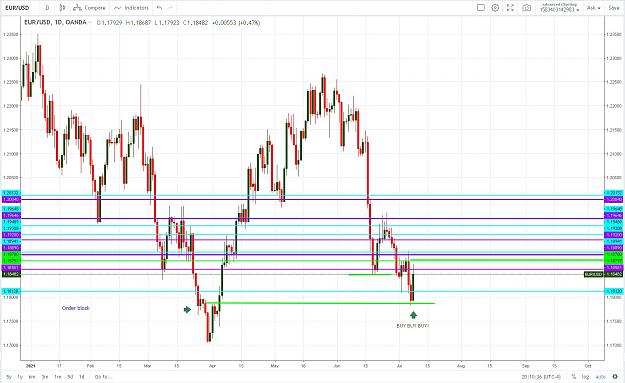Toggle the % percent scale

click(x=574, y=377)
